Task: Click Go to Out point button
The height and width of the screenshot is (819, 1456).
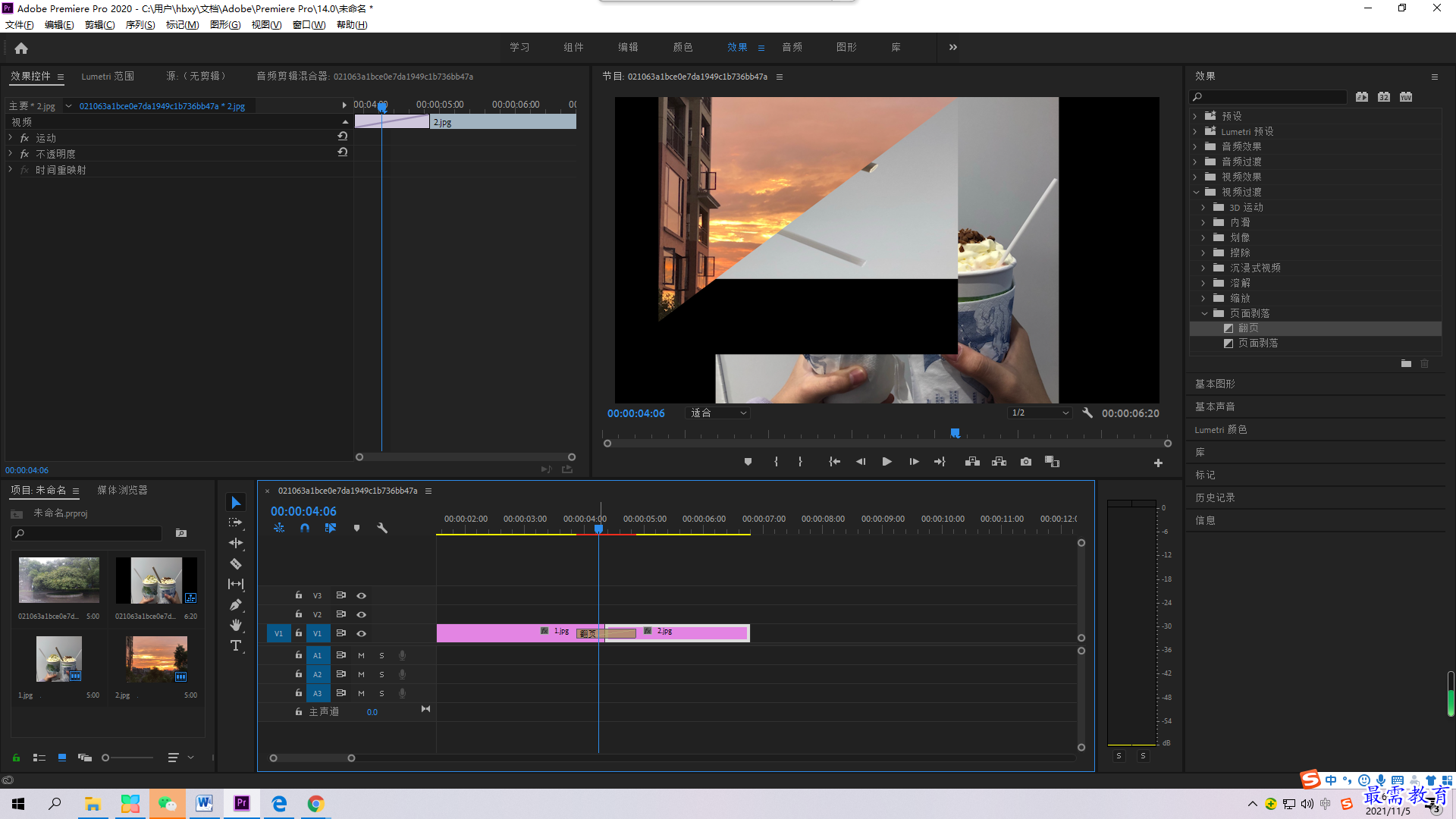Action: 940,462
